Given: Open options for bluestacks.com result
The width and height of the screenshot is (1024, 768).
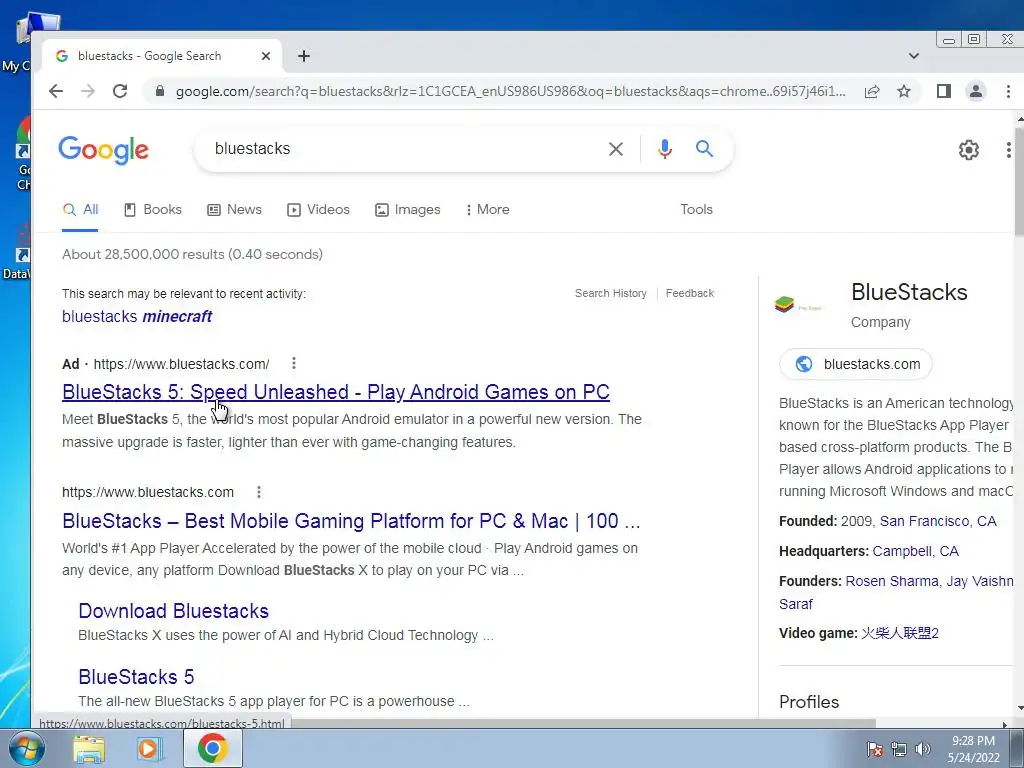Looking at the screenshot, I should 259,492.
